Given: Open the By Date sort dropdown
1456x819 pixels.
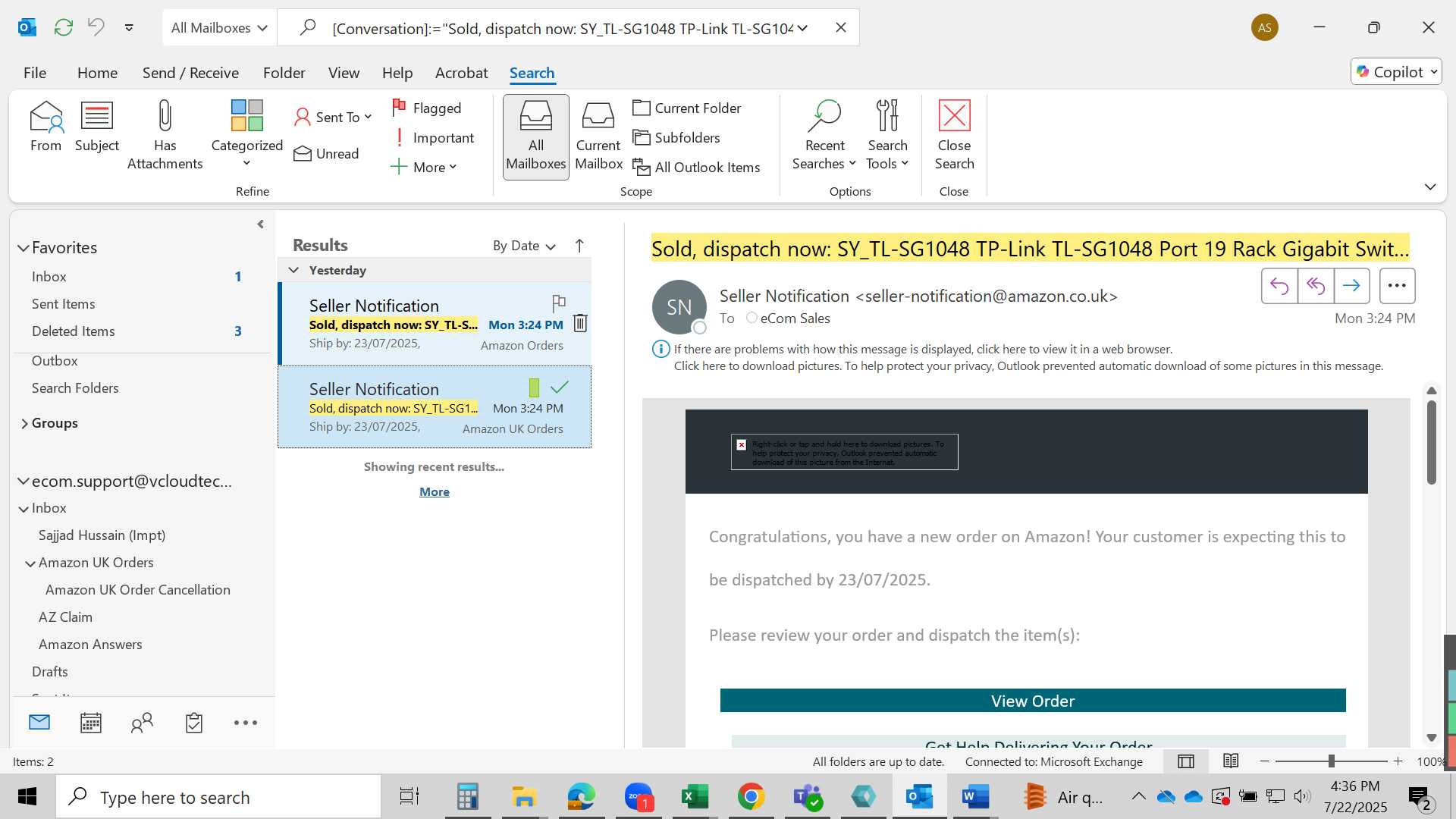Looking at the screenshot, I should click(x=524, y=246).
